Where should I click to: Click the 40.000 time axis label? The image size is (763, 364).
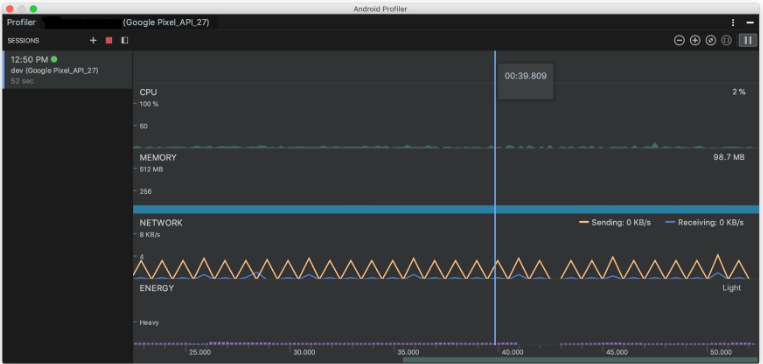point(512,352)
